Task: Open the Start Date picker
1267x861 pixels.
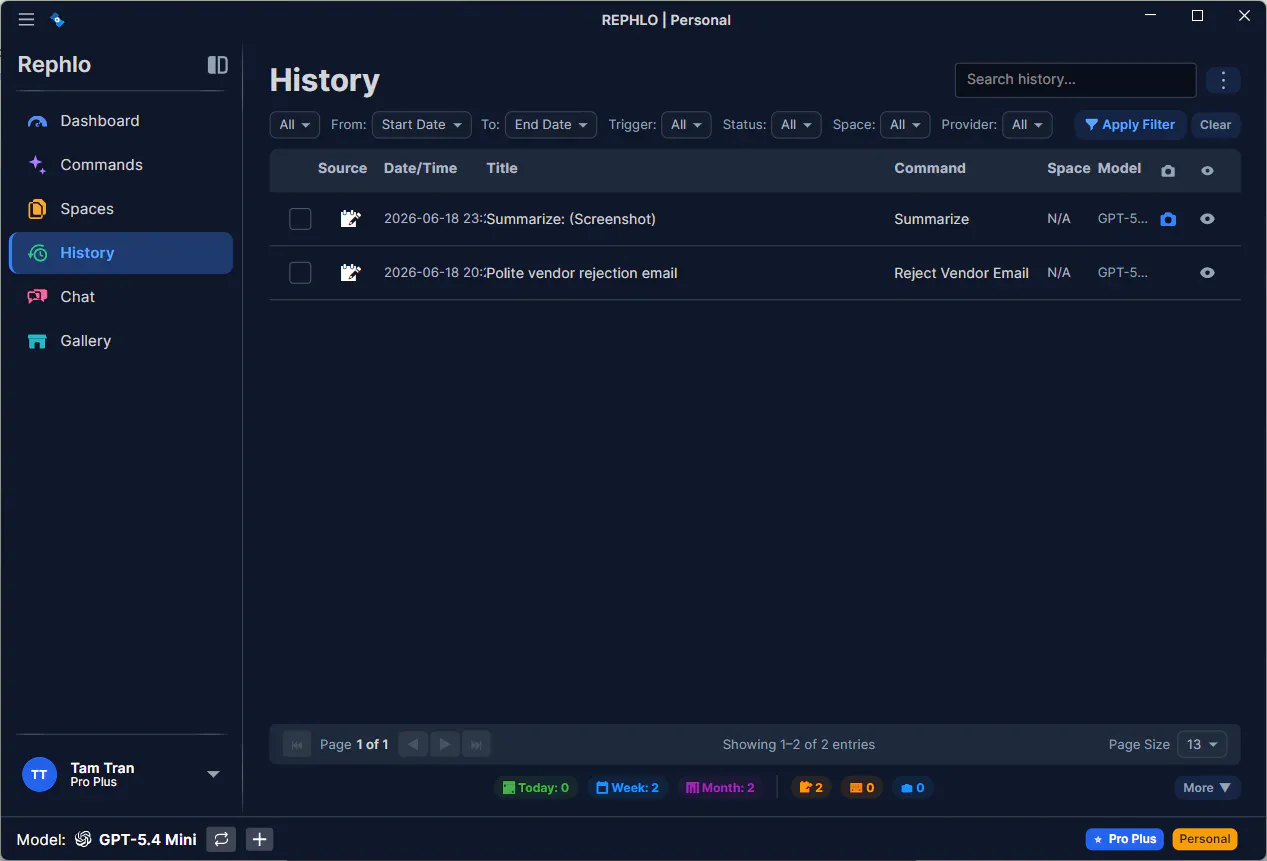Action: point(421,125)
